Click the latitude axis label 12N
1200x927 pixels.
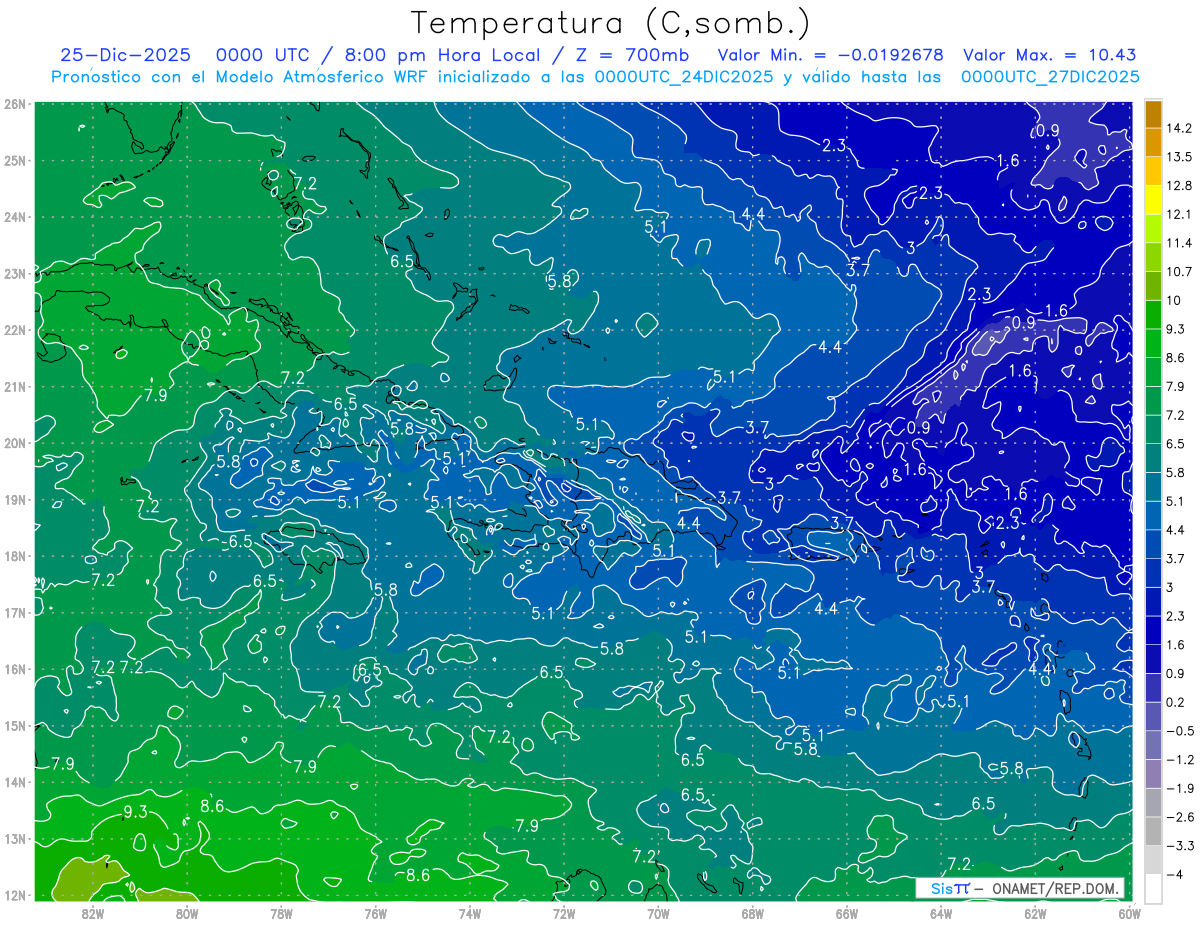click(x=14, y=895)
